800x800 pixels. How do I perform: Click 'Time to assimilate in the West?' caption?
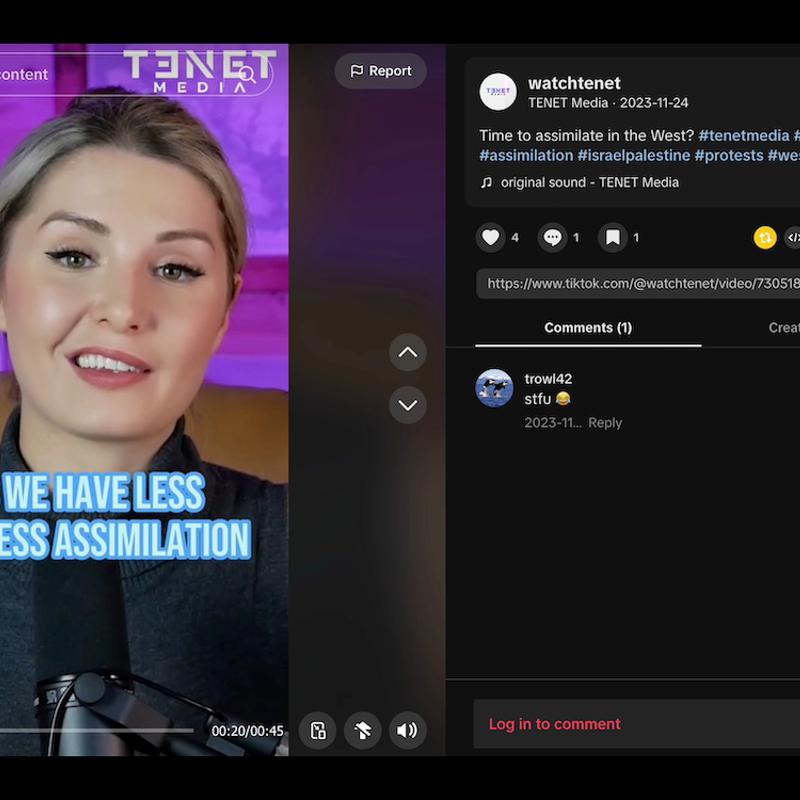tap(587, 136)
